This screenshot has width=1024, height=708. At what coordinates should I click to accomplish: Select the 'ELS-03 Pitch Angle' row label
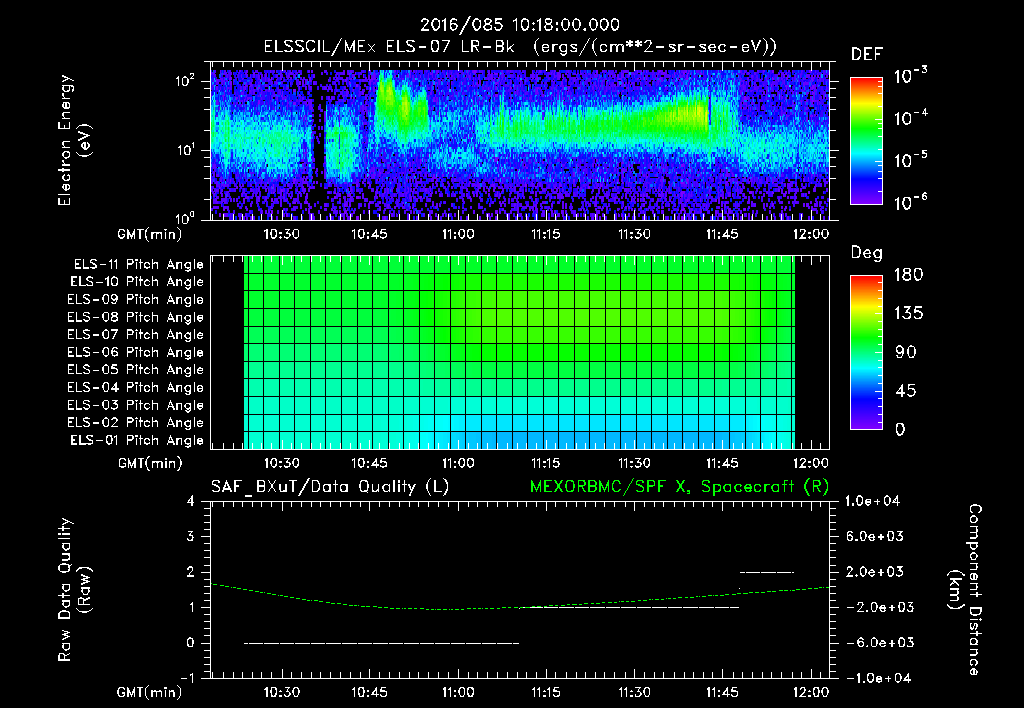pos(136,406)
